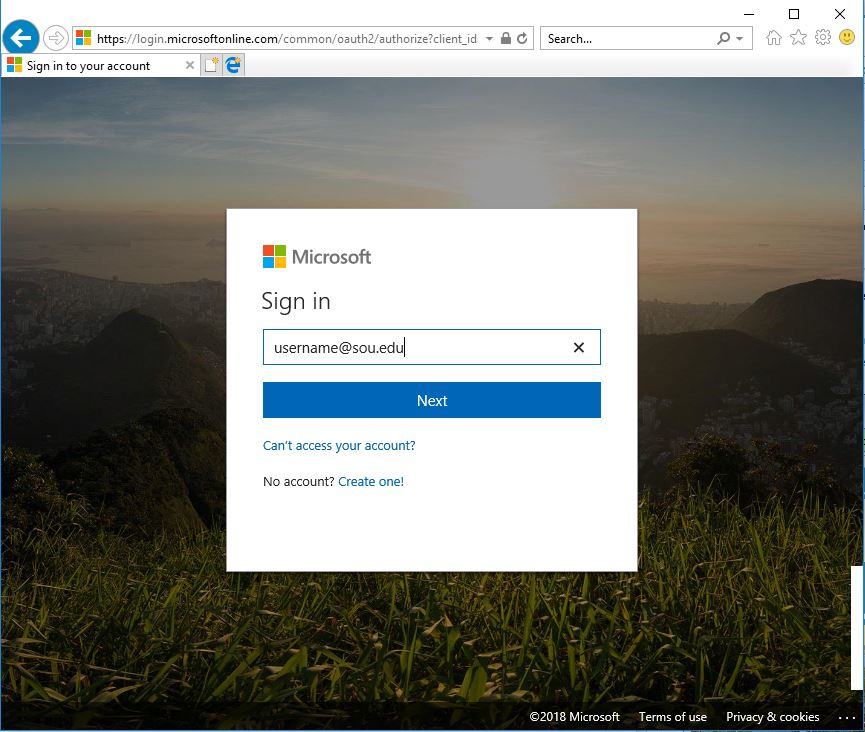Click the lock security icon in address bar
Screen dimensions: 865x732
pos(505,38)
